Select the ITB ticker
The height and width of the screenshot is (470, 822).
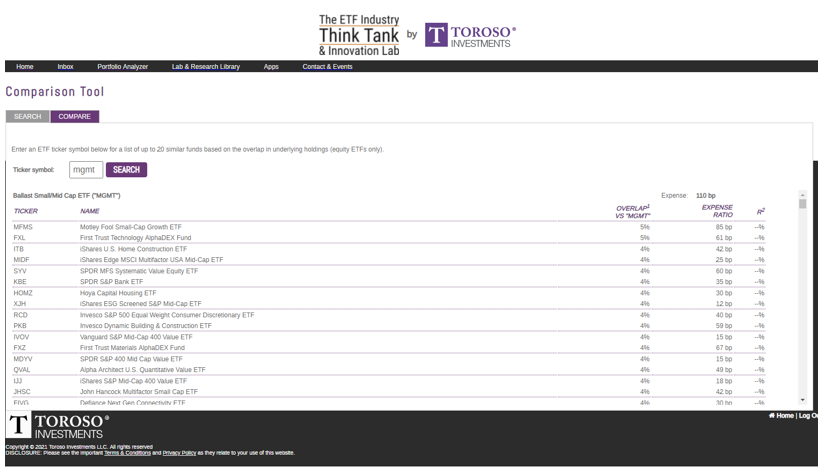click(18, 249)
